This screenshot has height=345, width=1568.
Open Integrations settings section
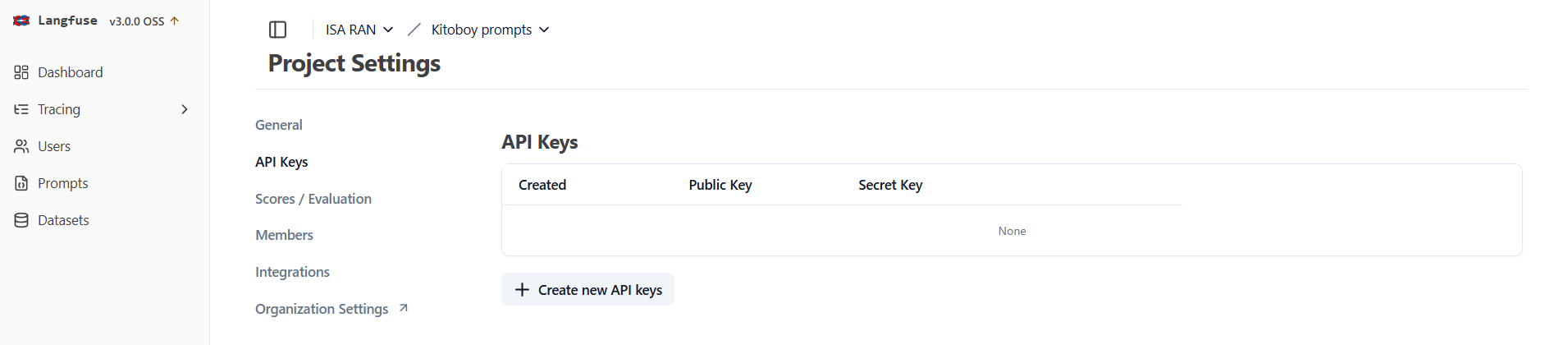tap(292, 272)
